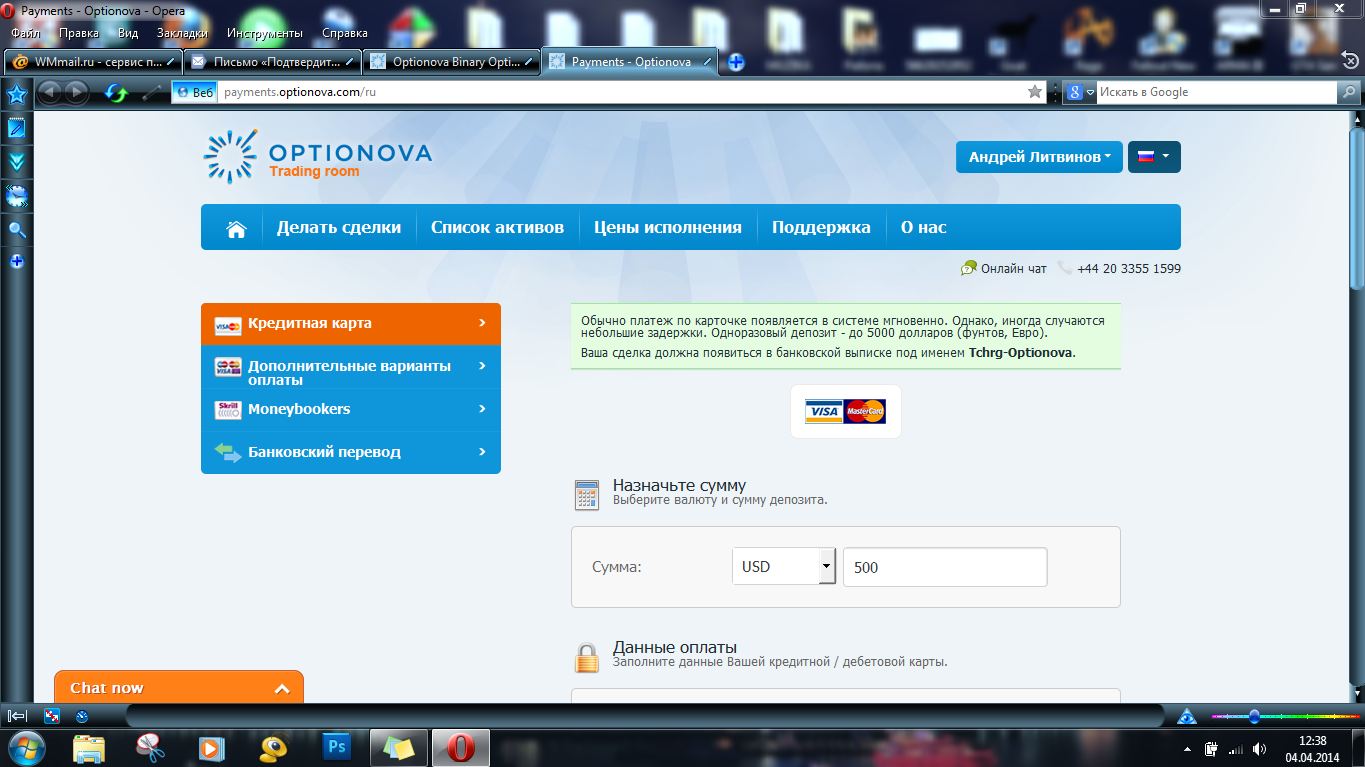Reload the page with the refresh icon
This screenshot has height=767, width=1365.
coord(117,93)
